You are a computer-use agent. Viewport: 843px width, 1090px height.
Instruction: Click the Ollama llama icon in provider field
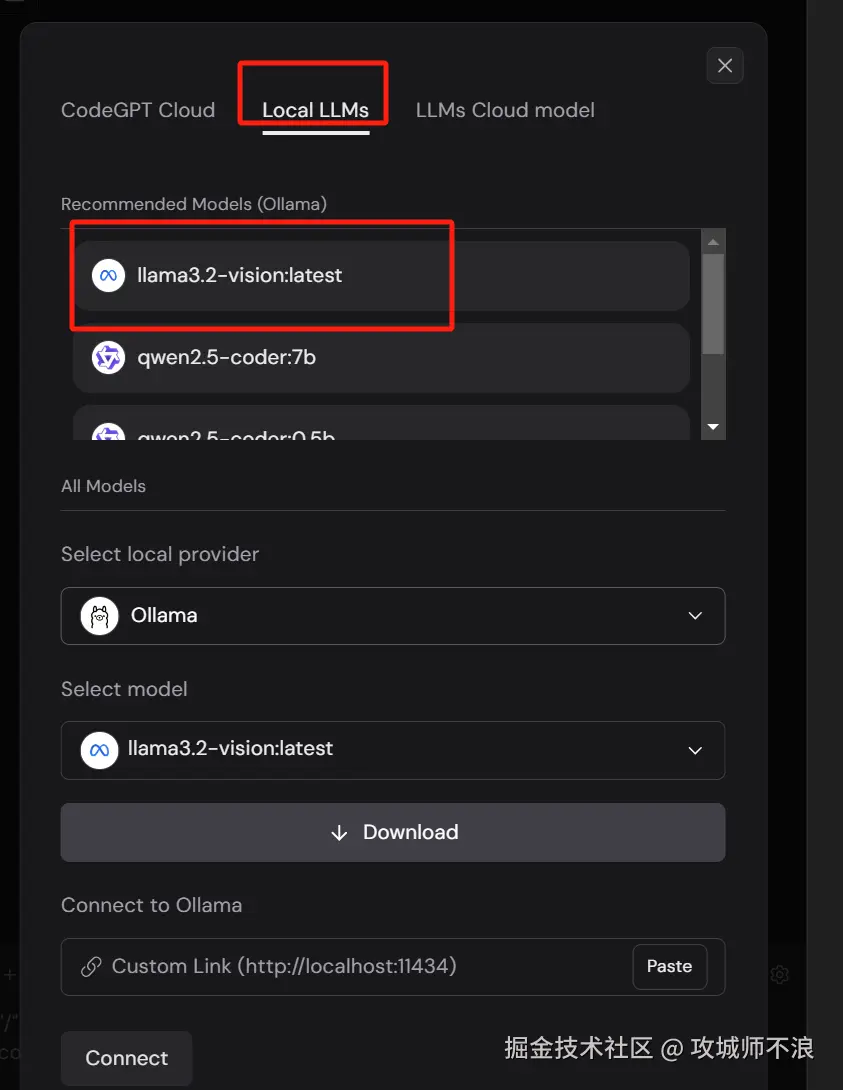98,616
